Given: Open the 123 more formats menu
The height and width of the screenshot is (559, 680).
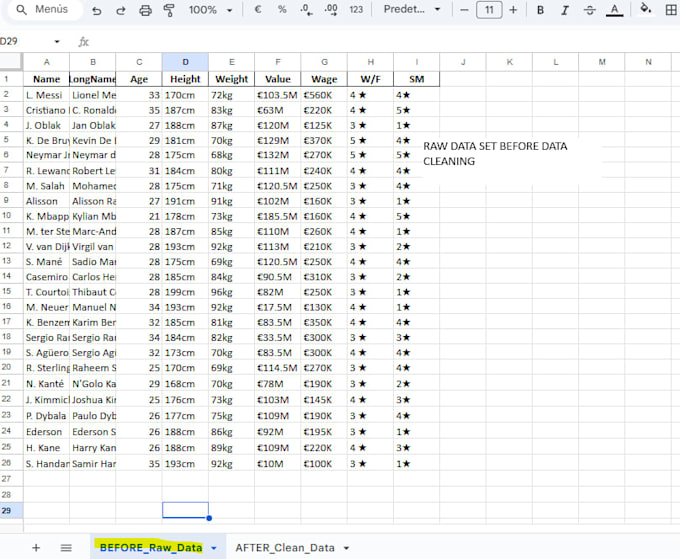Looking at the screenshot, I should (x=356, y=10).
